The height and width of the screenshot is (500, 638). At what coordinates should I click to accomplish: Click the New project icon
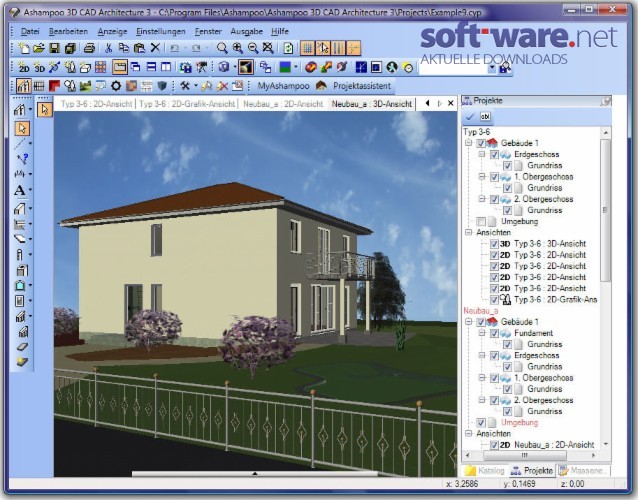click(24, 49)
